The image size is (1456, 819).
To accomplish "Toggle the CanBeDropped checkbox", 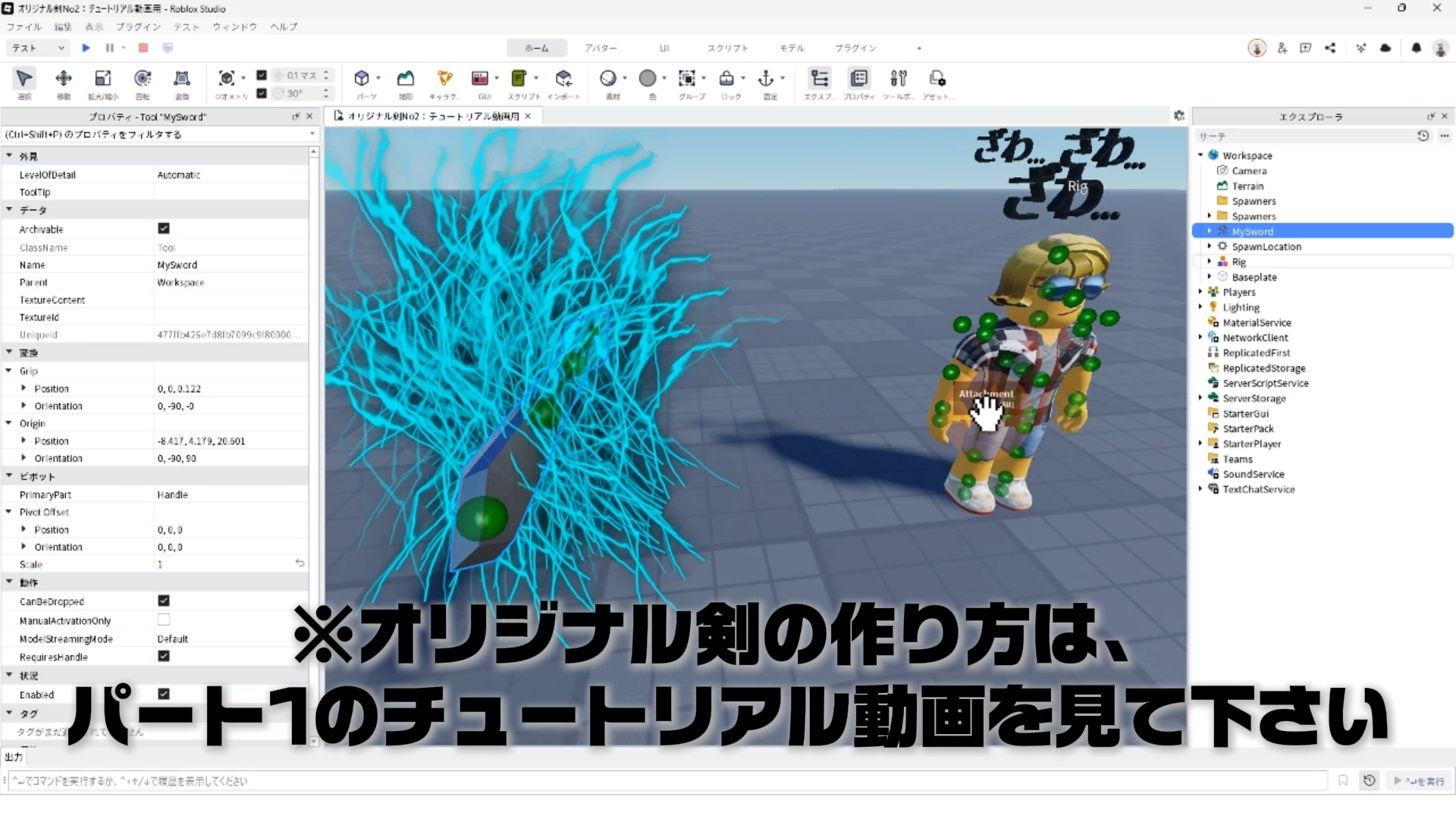I will pos(164,601).
